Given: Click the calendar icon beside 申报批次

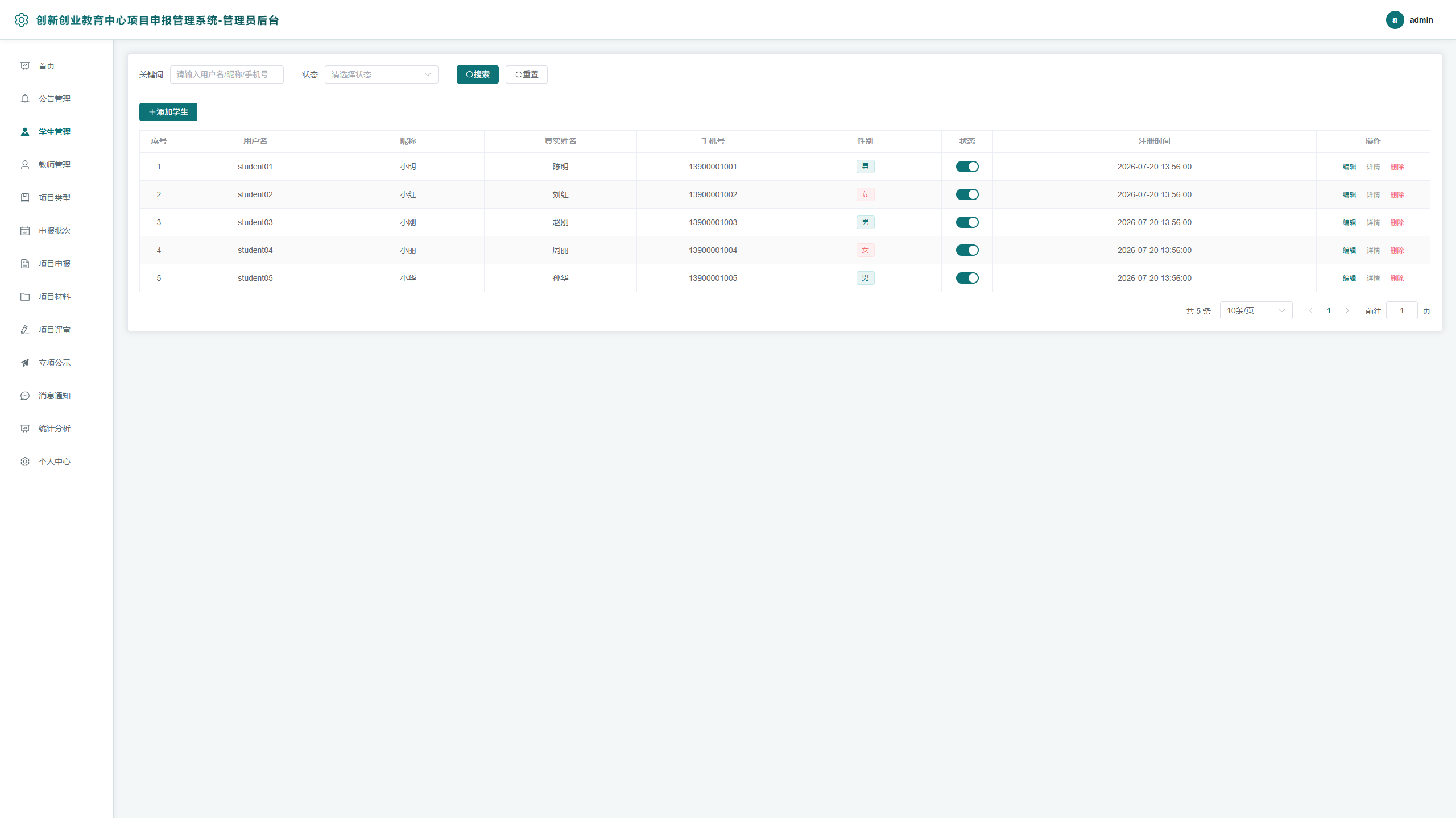Looking at the screenshot, I should pyautogui.click(x=25, y=231).
